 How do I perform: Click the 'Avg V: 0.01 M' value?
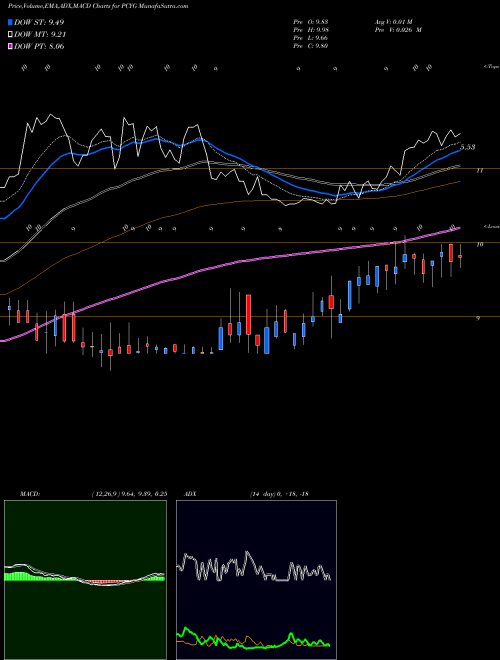coord(395,22)
